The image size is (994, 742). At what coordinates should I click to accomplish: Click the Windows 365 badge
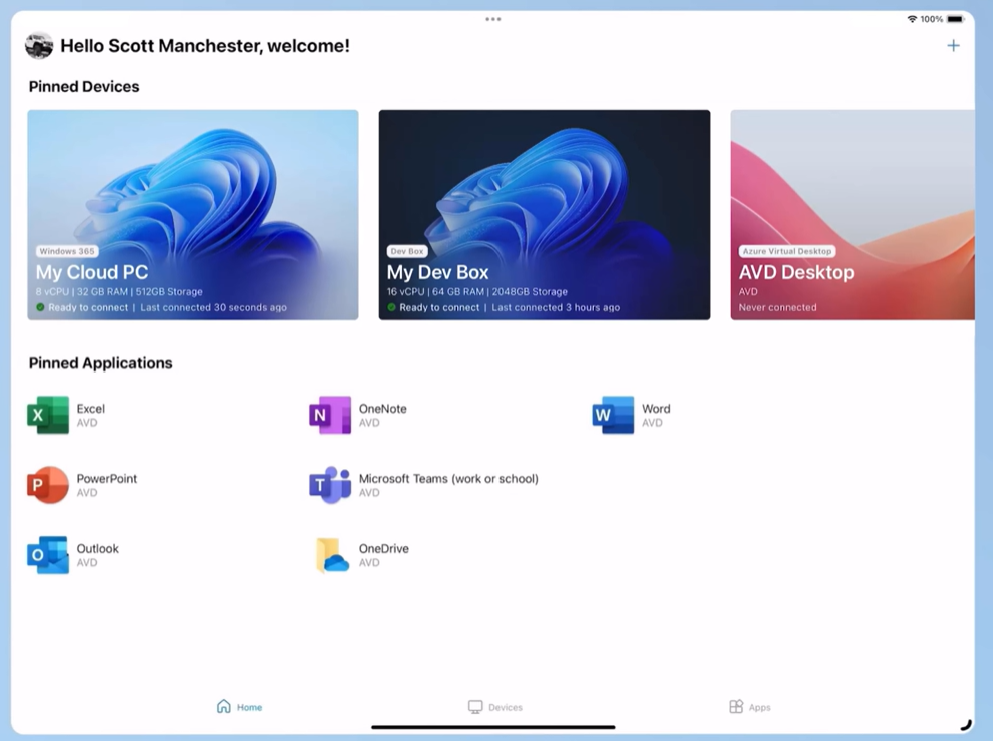[67, 251]
